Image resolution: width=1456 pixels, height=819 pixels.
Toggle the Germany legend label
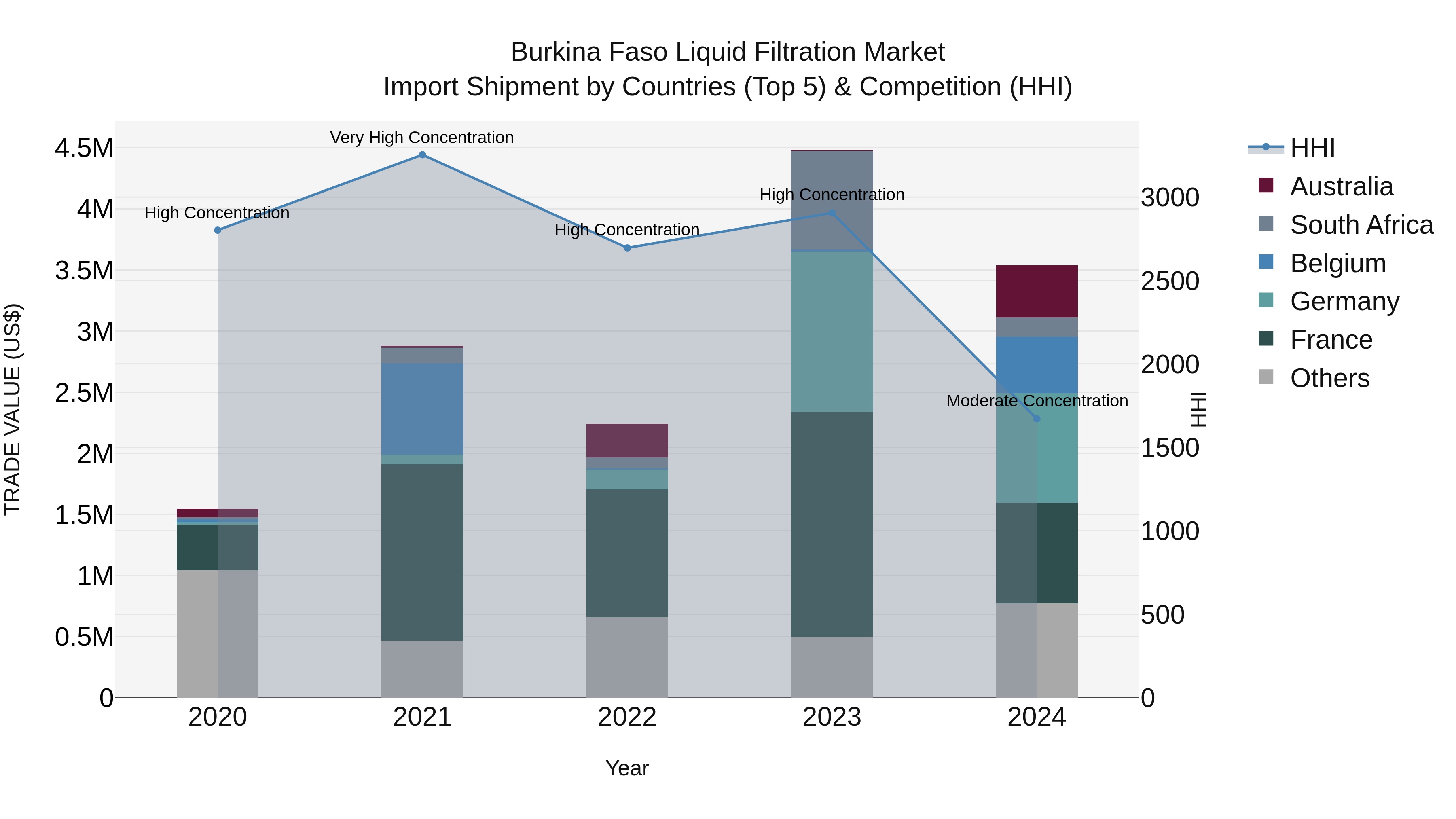coord(1345,301)
